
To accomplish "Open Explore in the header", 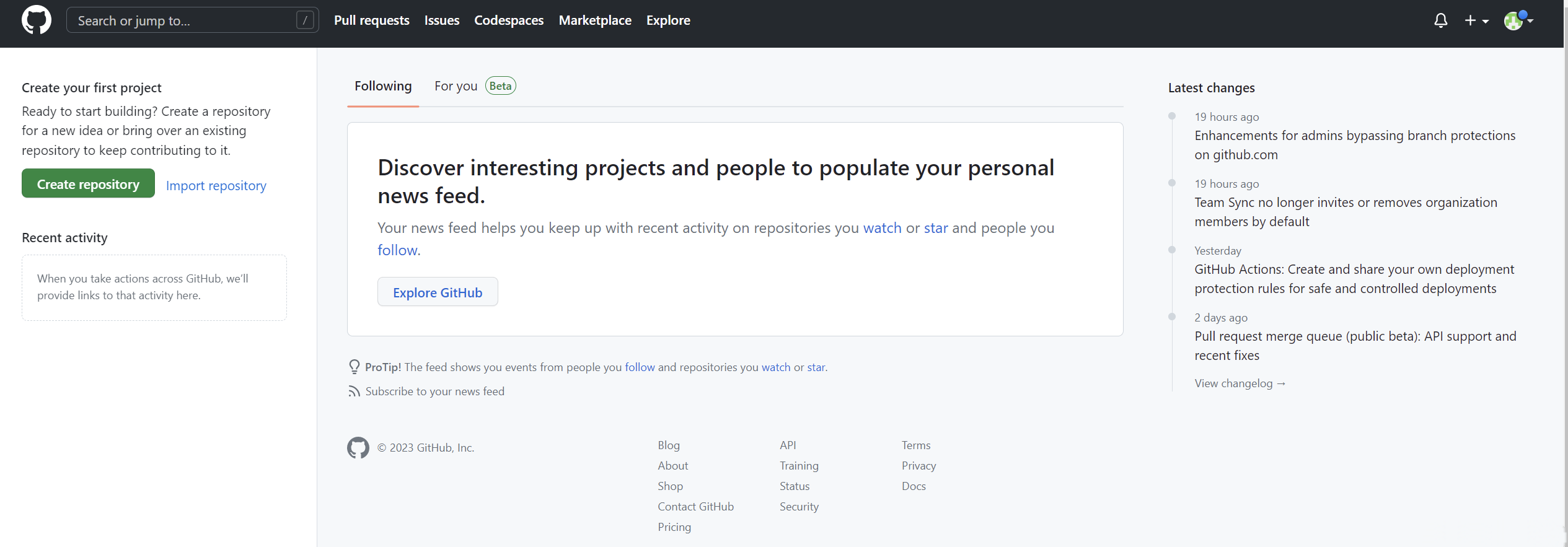I will [668, 20].
